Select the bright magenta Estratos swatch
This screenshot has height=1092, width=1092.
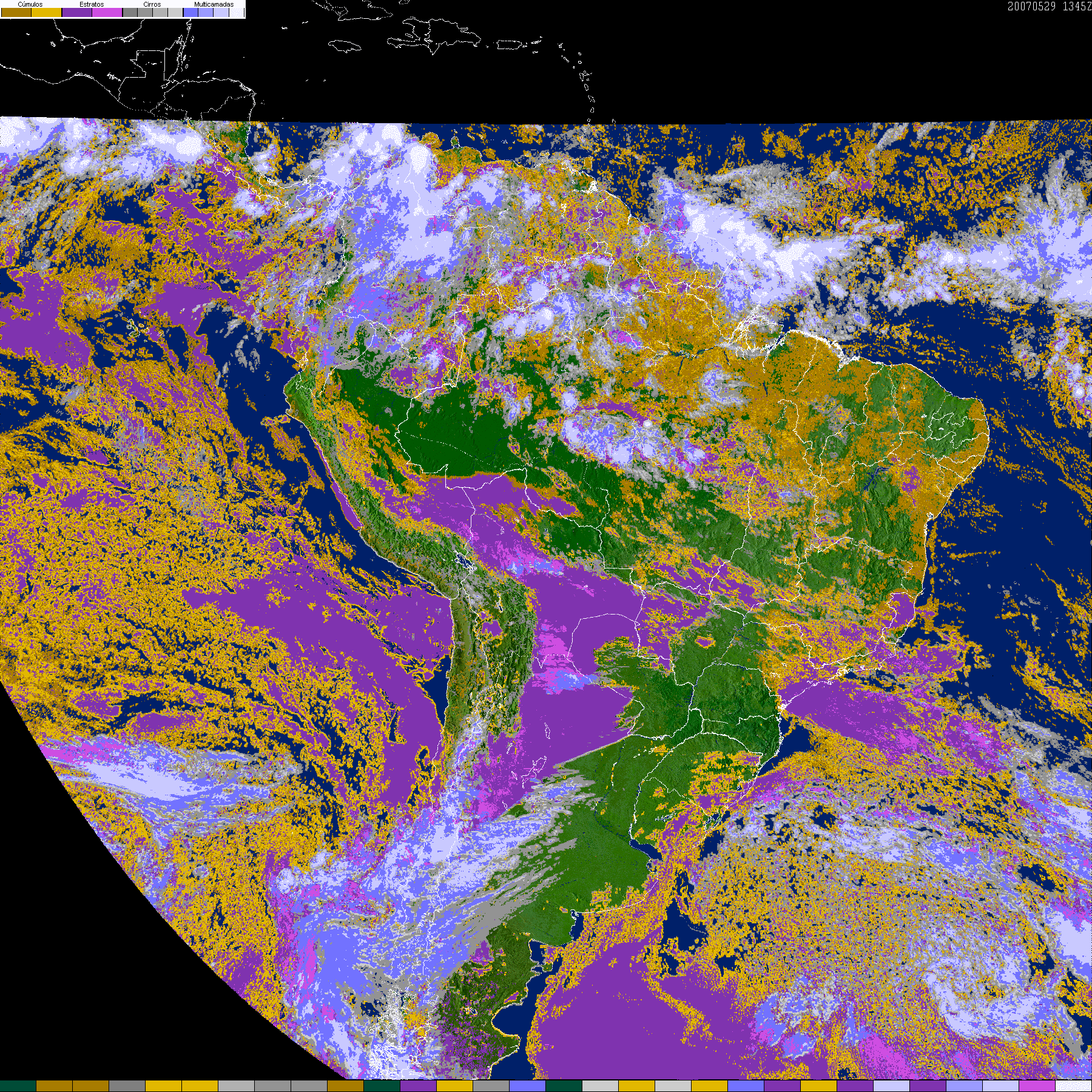tap(107, 12)
